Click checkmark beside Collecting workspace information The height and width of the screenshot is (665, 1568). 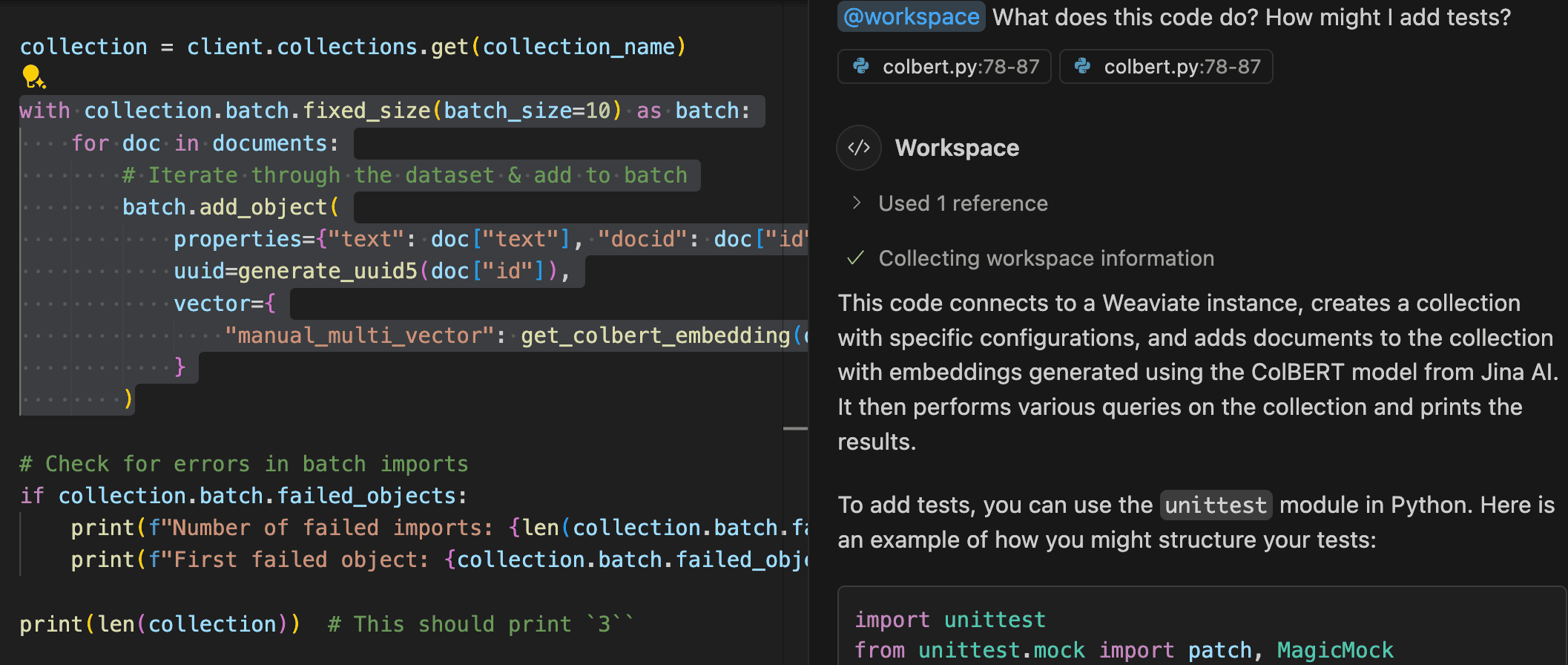[856, 258]
